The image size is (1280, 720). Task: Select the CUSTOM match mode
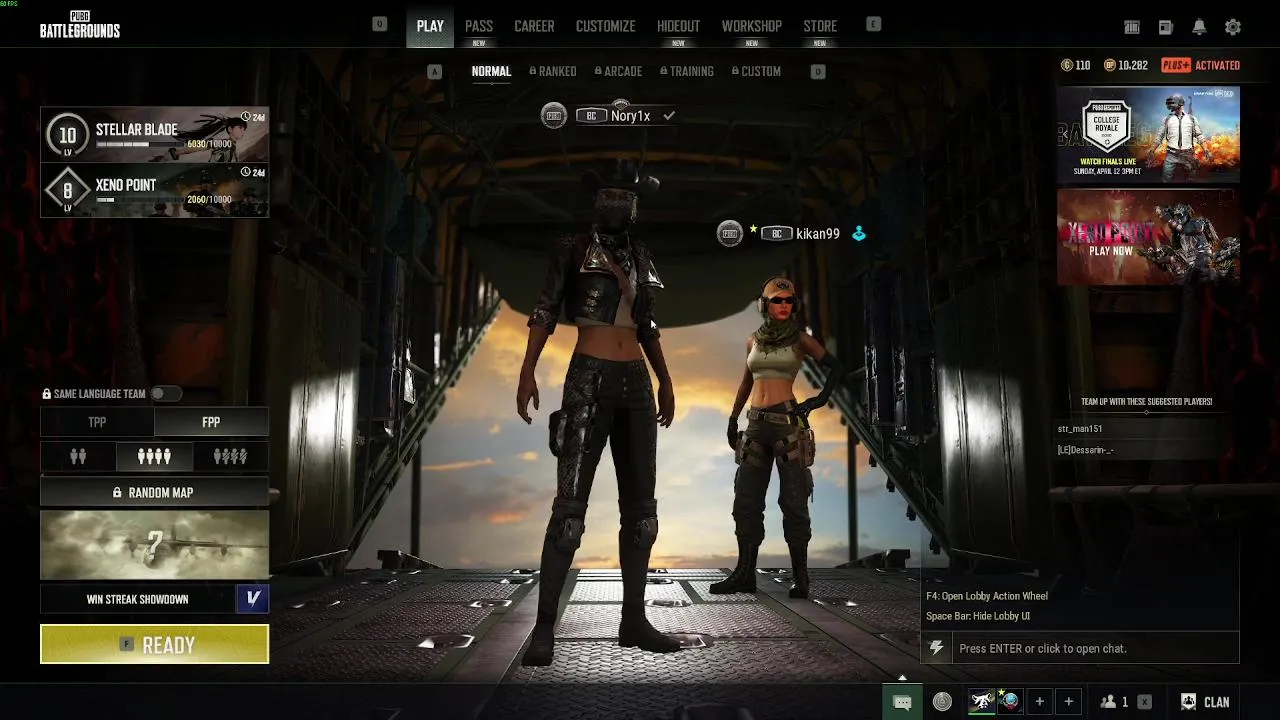(x=756, y=71)
